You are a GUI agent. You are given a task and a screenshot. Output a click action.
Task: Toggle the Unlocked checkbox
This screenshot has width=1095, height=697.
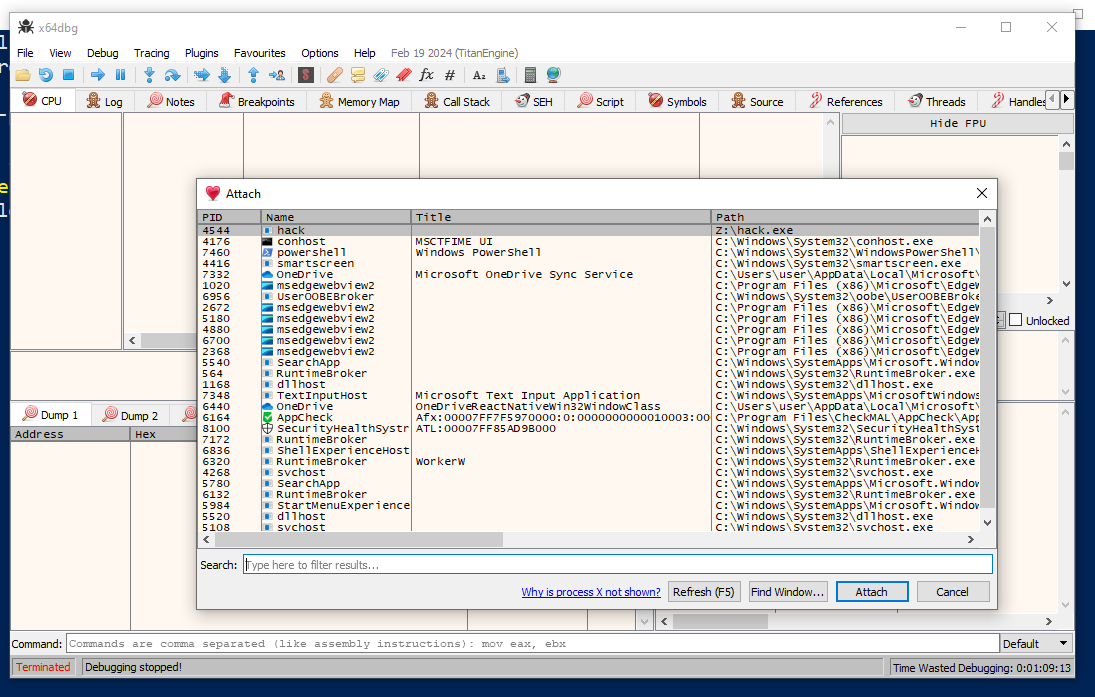pos(1016,320)
